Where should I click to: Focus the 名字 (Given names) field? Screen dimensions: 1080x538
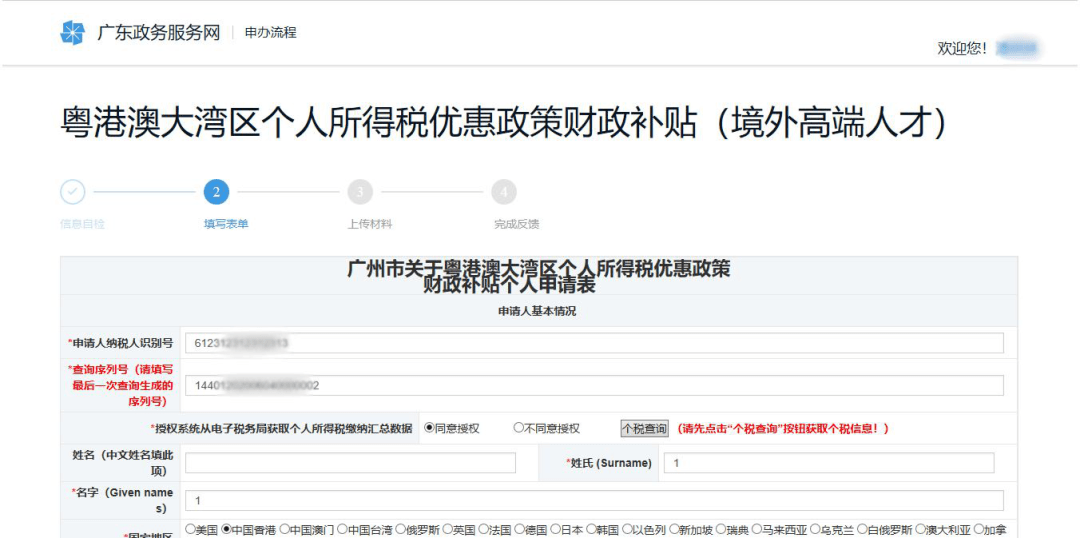coord(594,500)
